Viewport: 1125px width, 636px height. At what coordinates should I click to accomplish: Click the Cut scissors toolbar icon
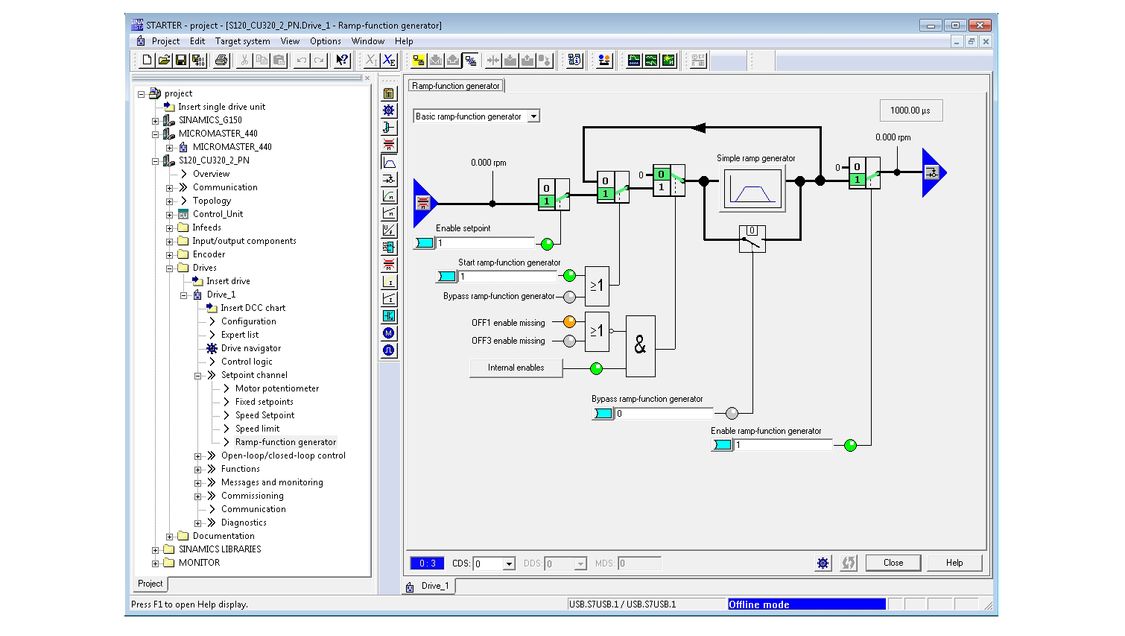tap(244, 60)
